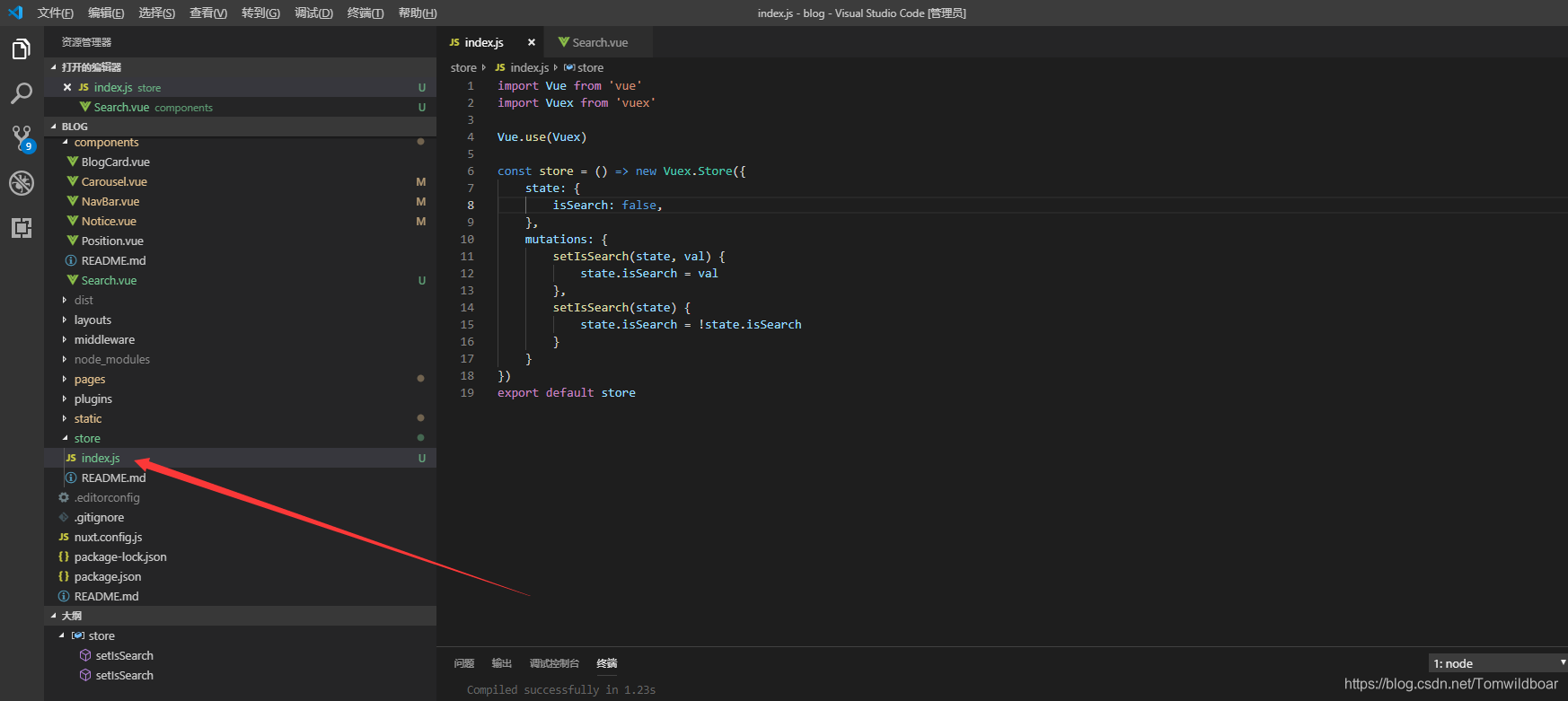Open the 帮助(H) menu
Image resolution: width=1568 pixels, height=701 pixels.
click(x=418, y=13)
